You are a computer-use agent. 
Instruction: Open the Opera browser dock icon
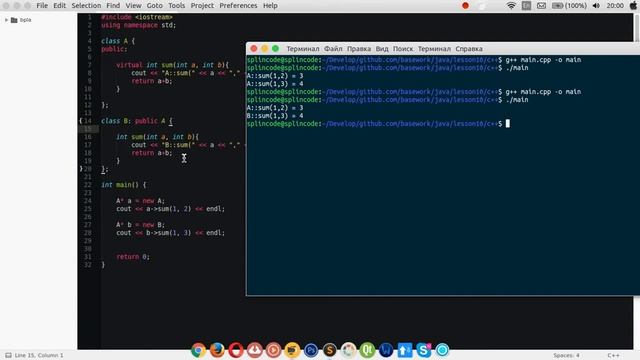pyautogui.click(x=236, y=350)
